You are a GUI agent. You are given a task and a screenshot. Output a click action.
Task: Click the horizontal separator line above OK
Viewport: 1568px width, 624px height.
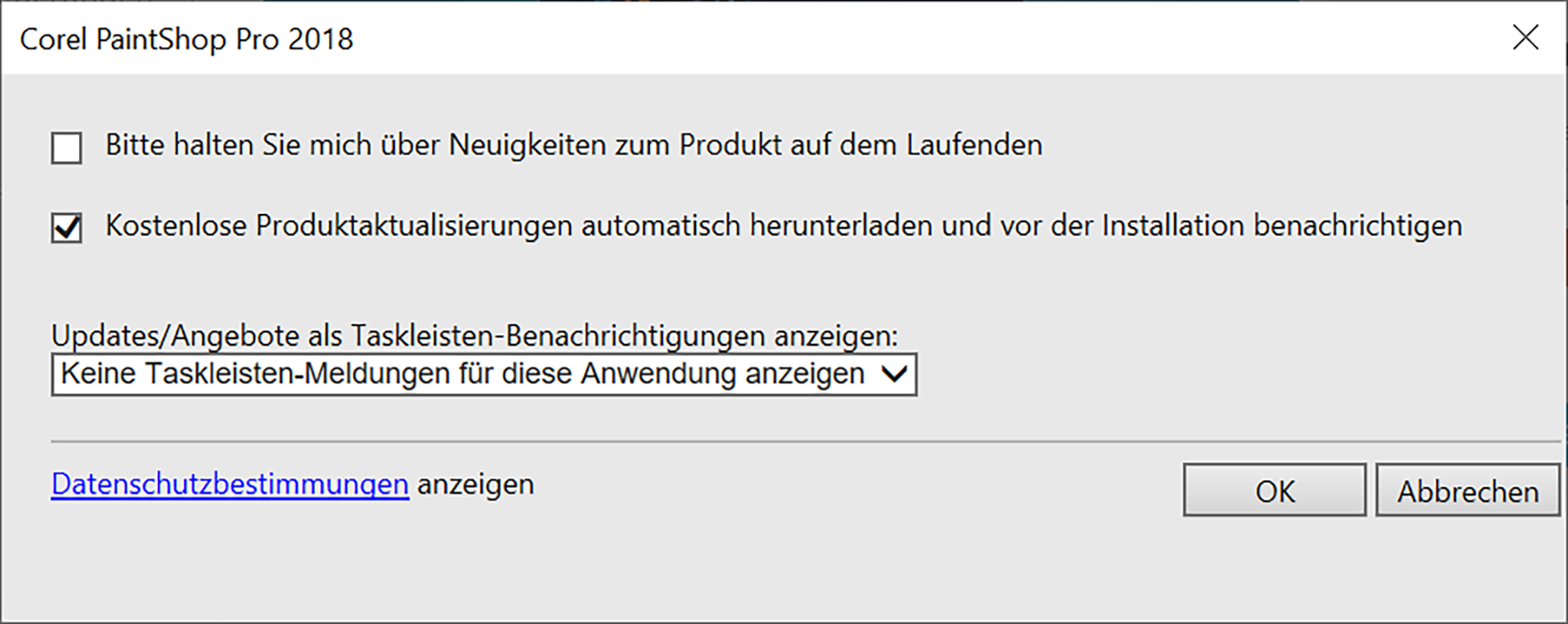[x=805, y=442]
